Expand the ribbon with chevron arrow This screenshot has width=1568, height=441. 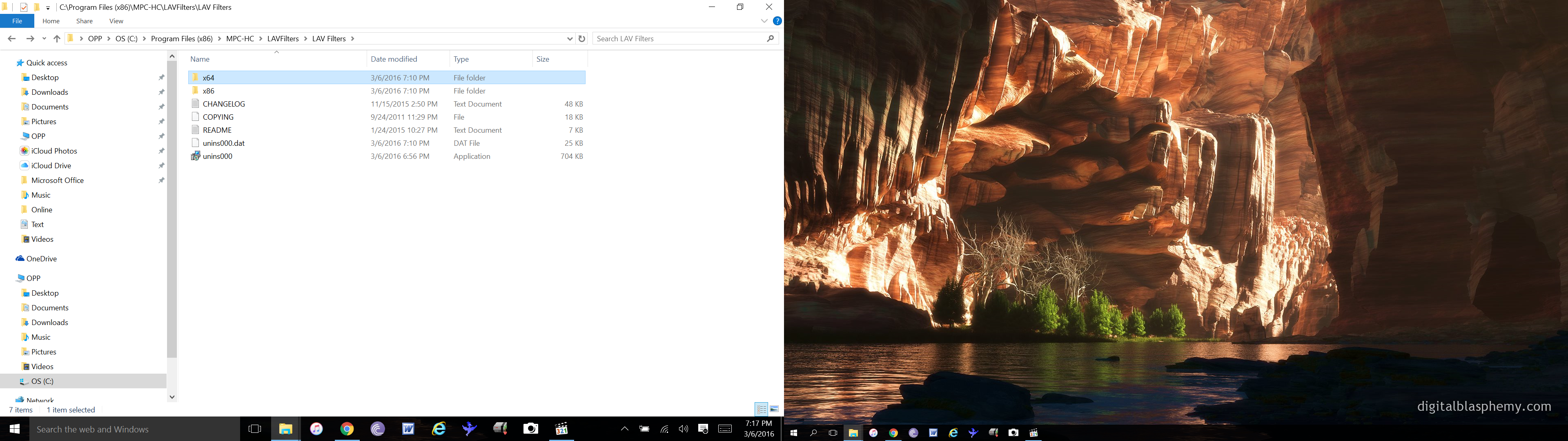[x=764, y=21]
